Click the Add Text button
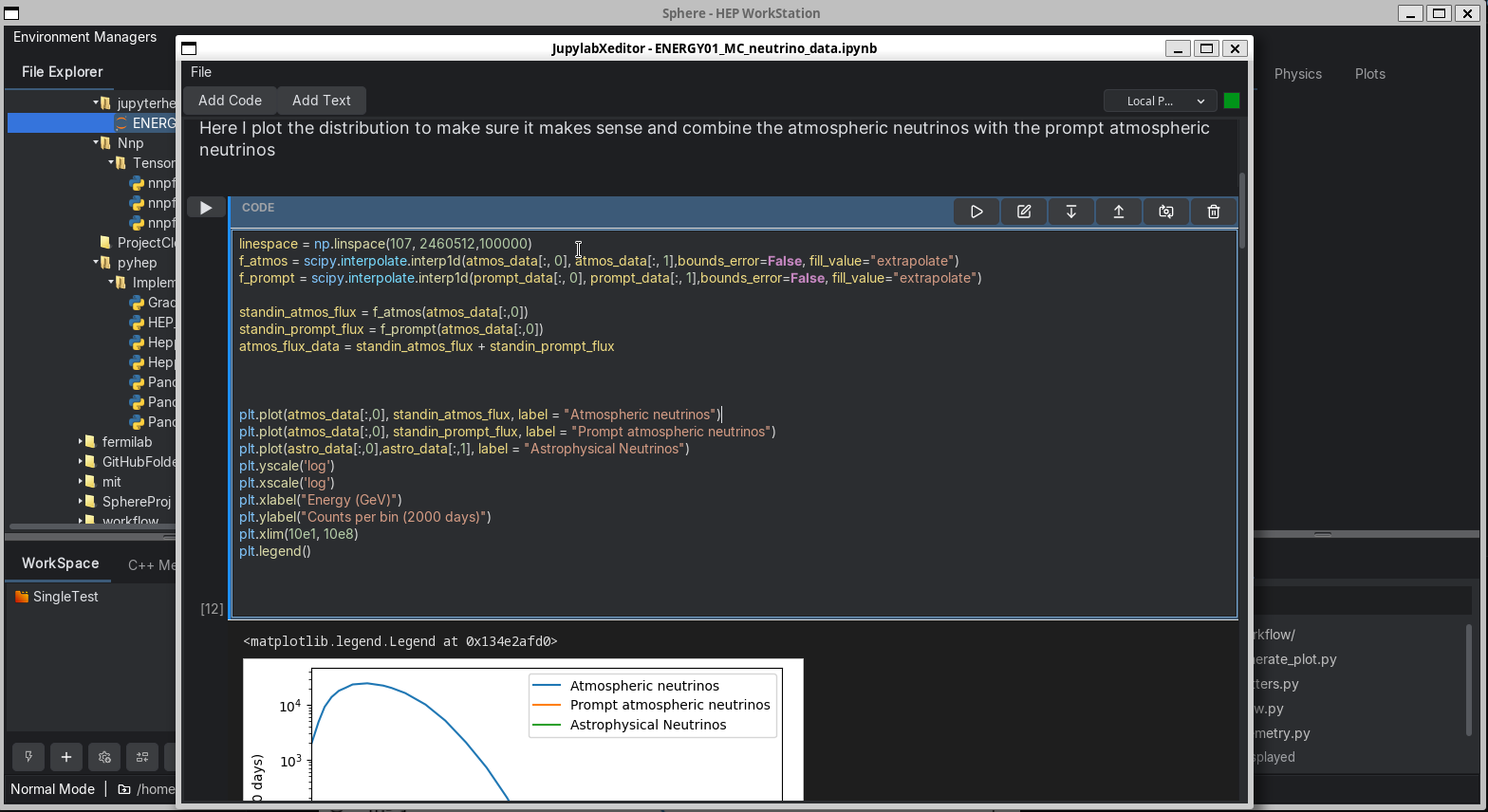The width and height of the screenshot is (1488, 812). point(322,101)
